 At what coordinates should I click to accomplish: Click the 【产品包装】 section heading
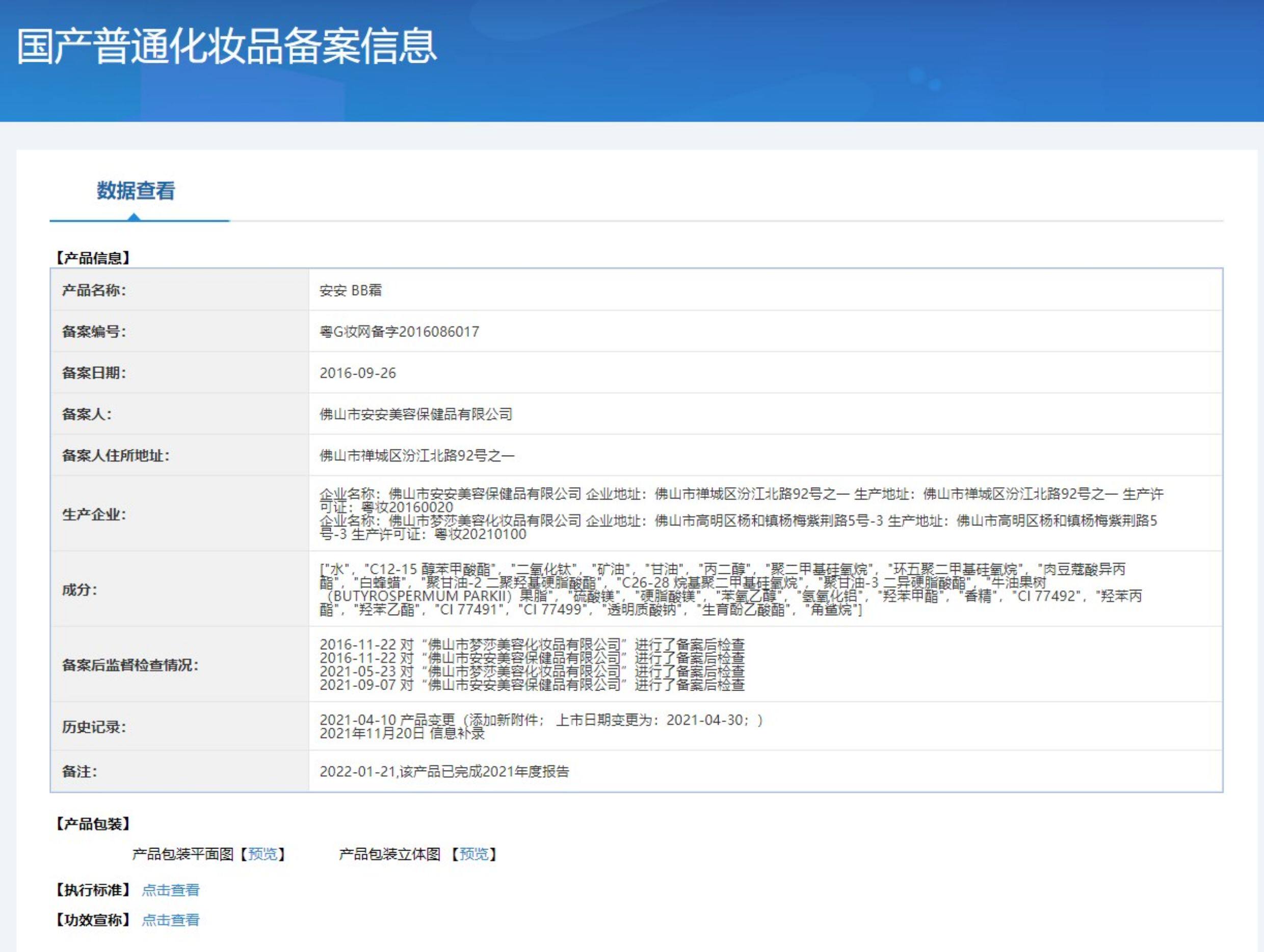tap(93, 824)
